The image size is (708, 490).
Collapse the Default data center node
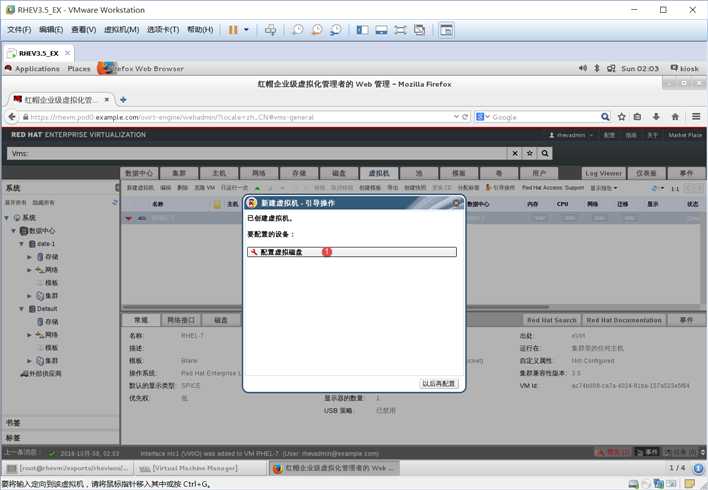click(21, 309)
